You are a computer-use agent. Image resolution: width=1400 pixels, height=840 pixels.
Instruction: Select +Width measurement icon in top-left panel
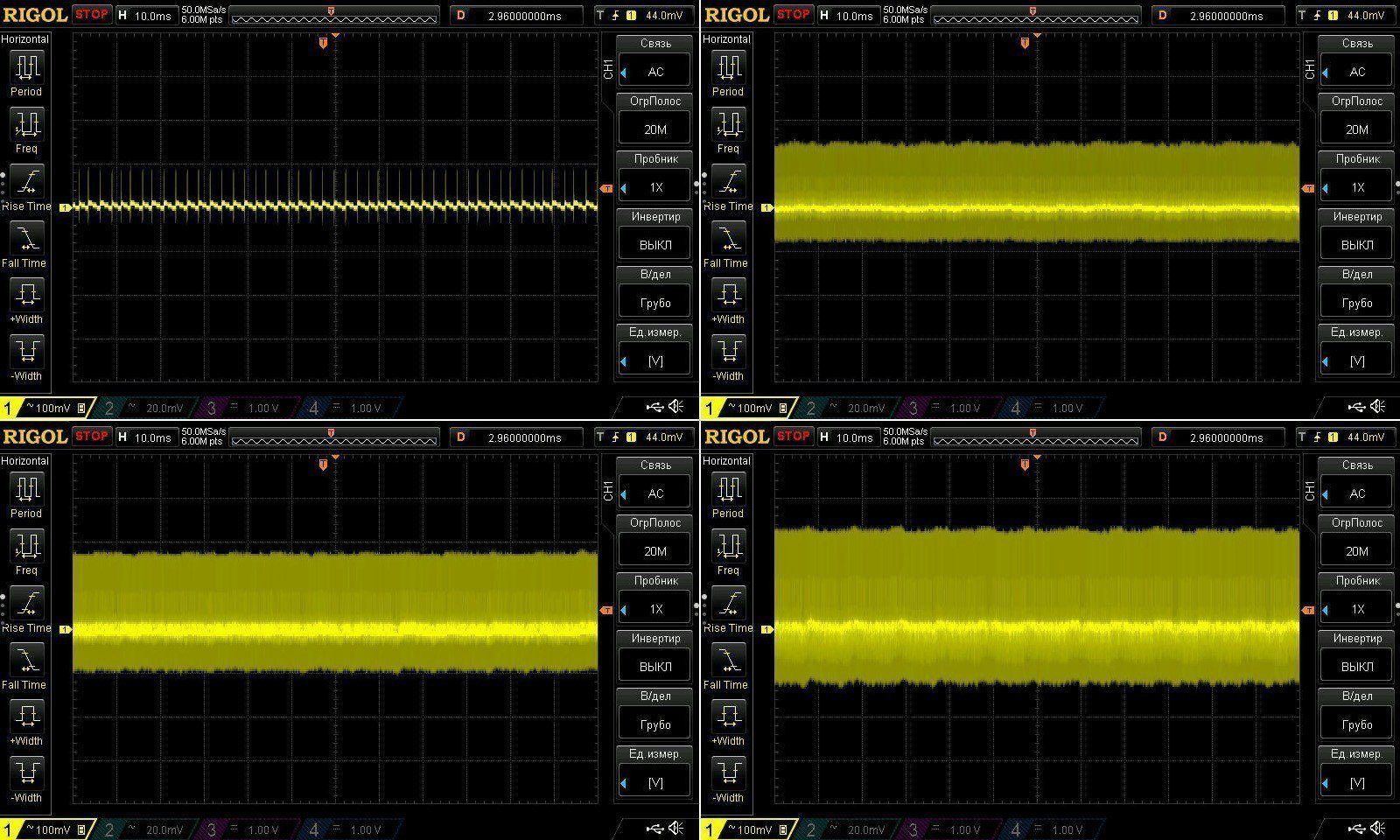tap(26, 294)
